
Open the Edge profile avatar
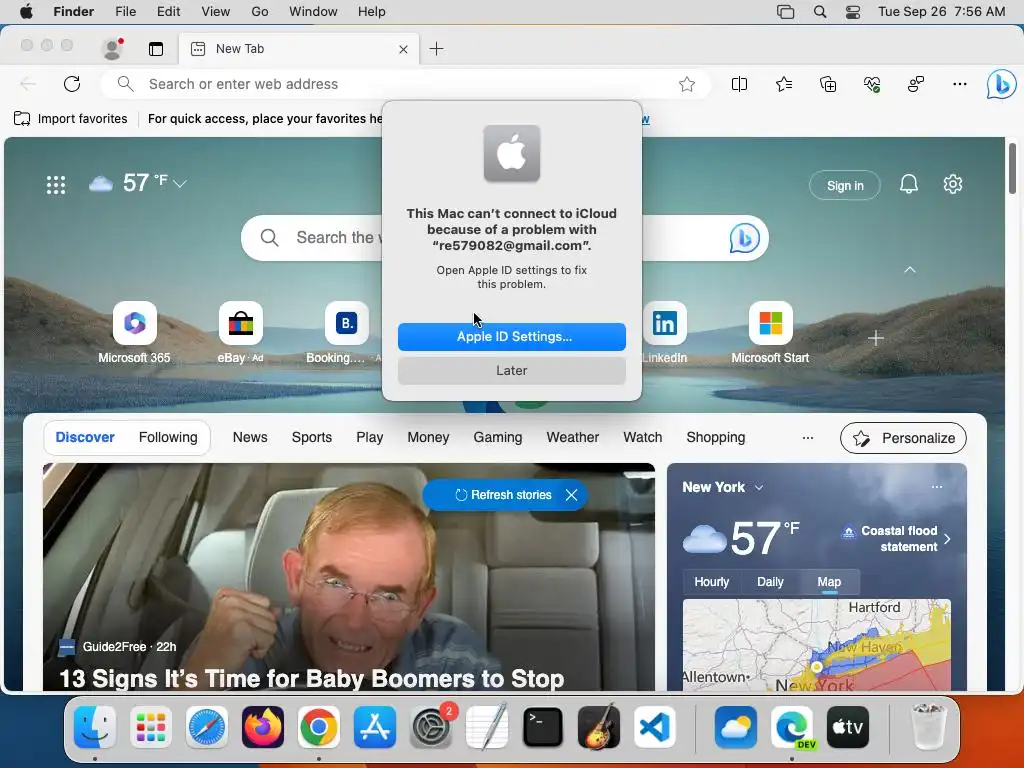click(x=112, y=48)
